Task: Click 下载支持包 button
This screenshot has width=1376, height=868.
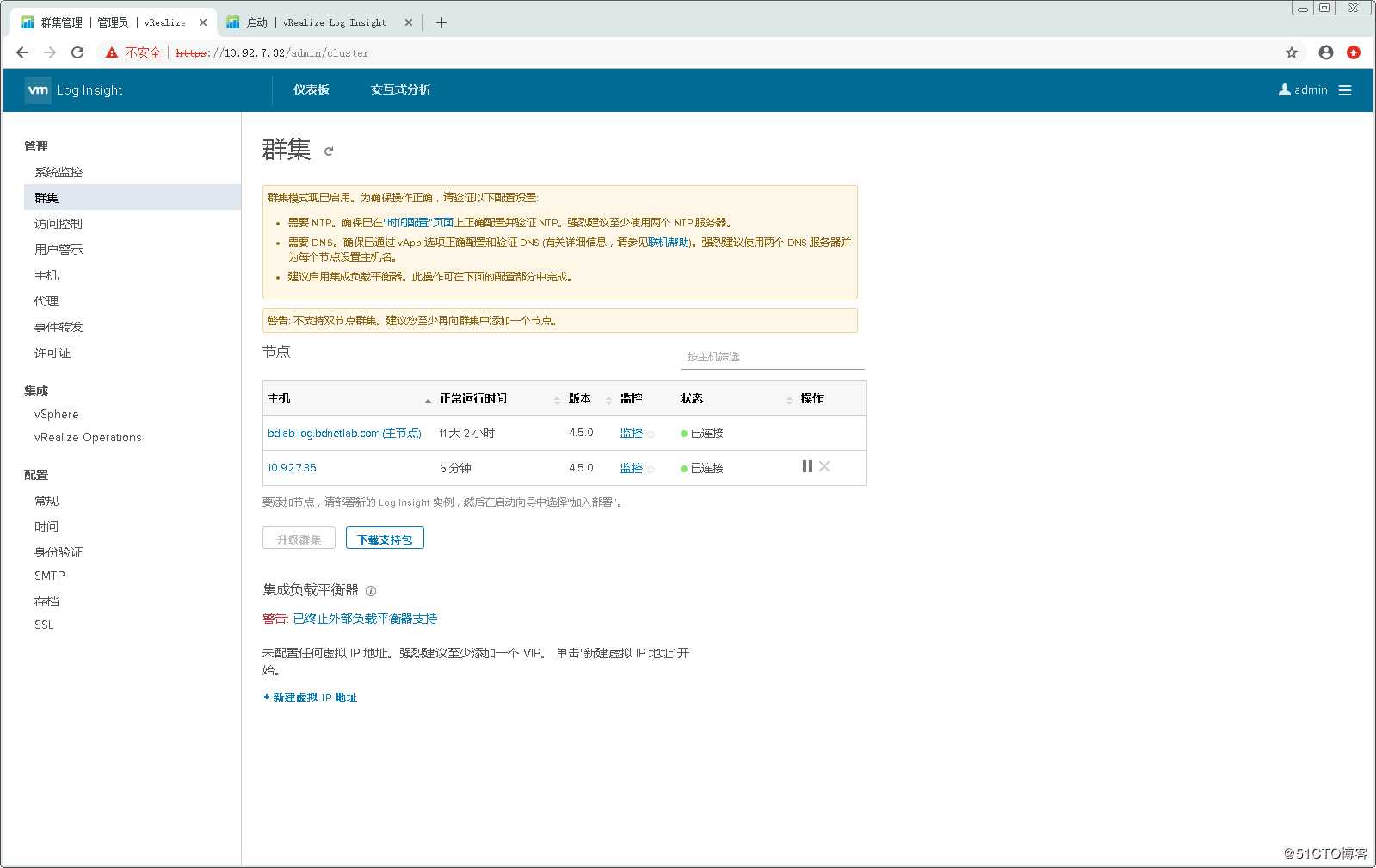Action: click(385, 539)
